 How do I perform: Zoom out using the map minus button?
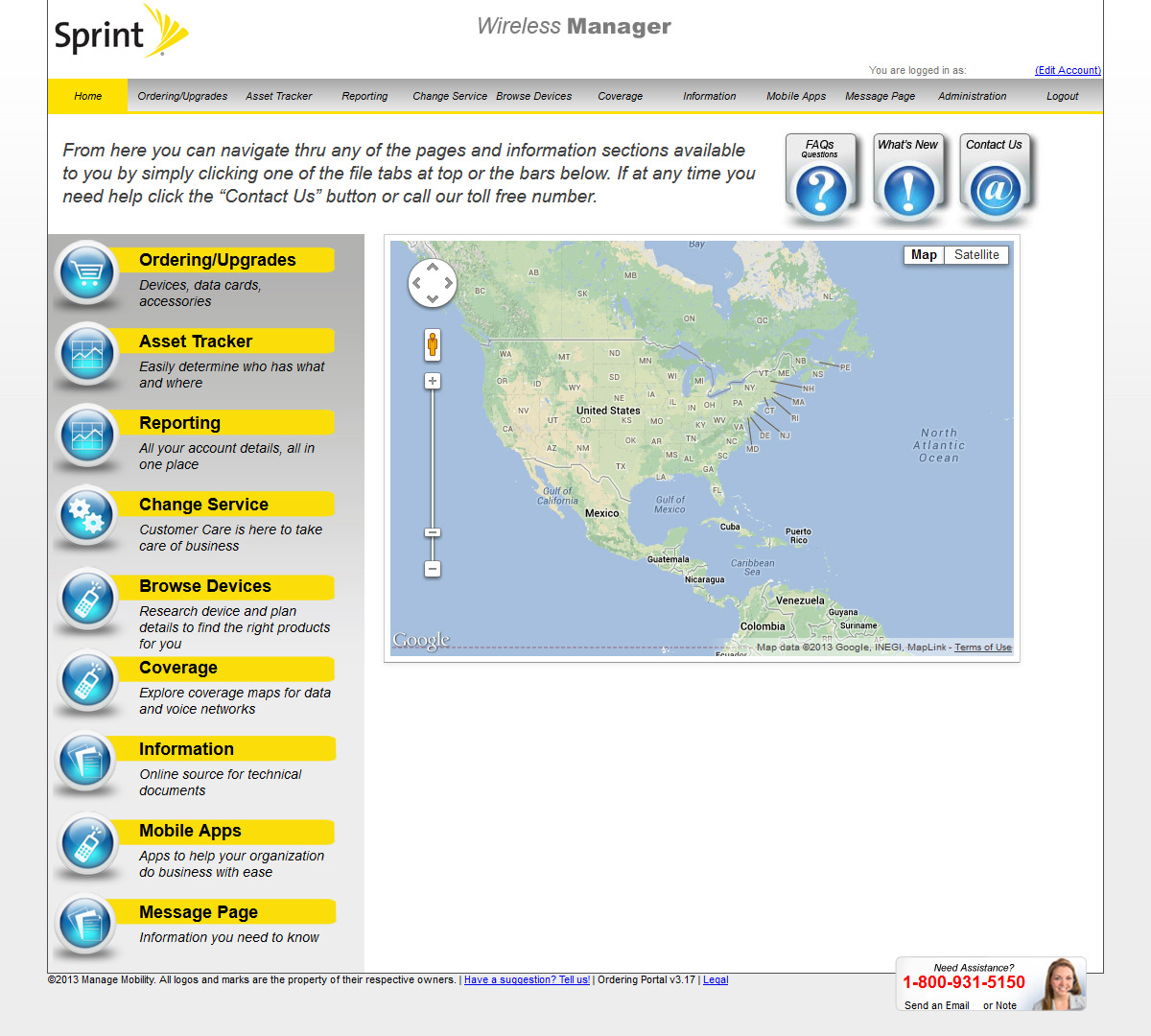click(433, 569)
